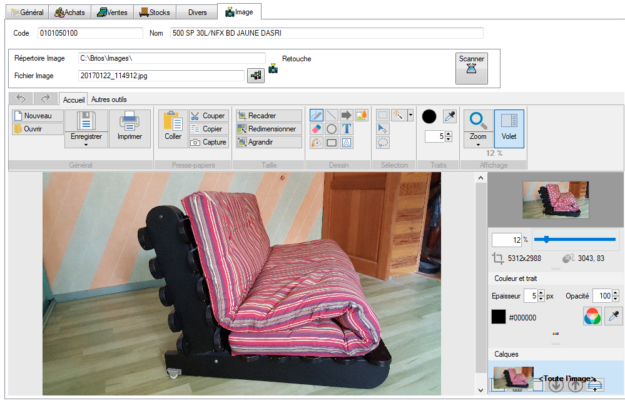Switch to the Autres outils tab
This screenshot has height=408, width=625.
[x=108, y=99]
